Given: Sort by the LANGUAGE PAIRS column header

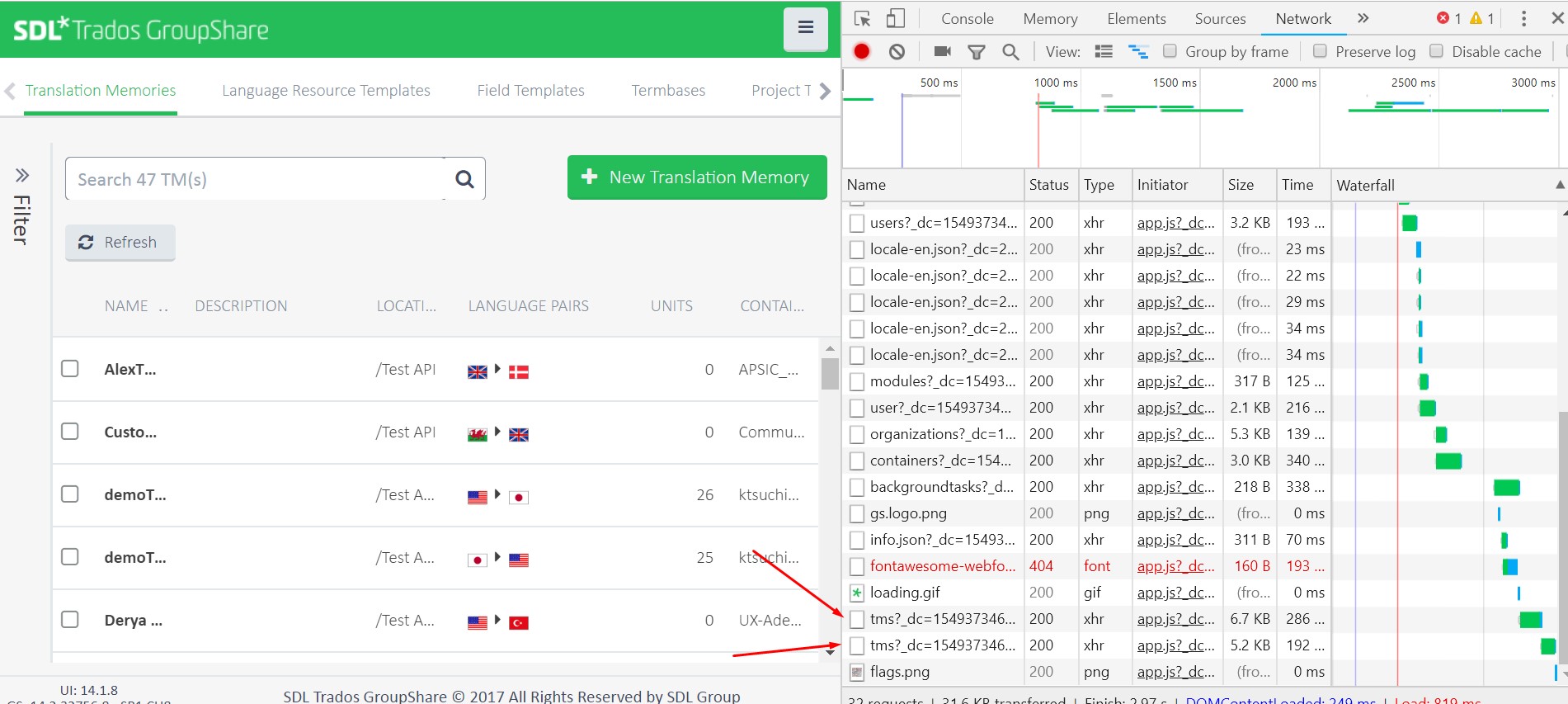Looking at the screenshot, I should pyautogui.click(x=529, y=306).
